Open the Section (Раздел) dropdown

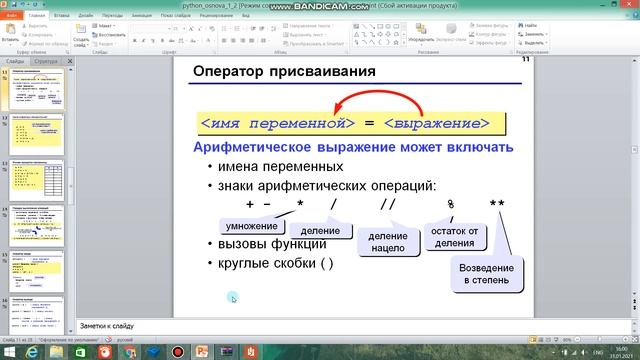tap(104, 44)
